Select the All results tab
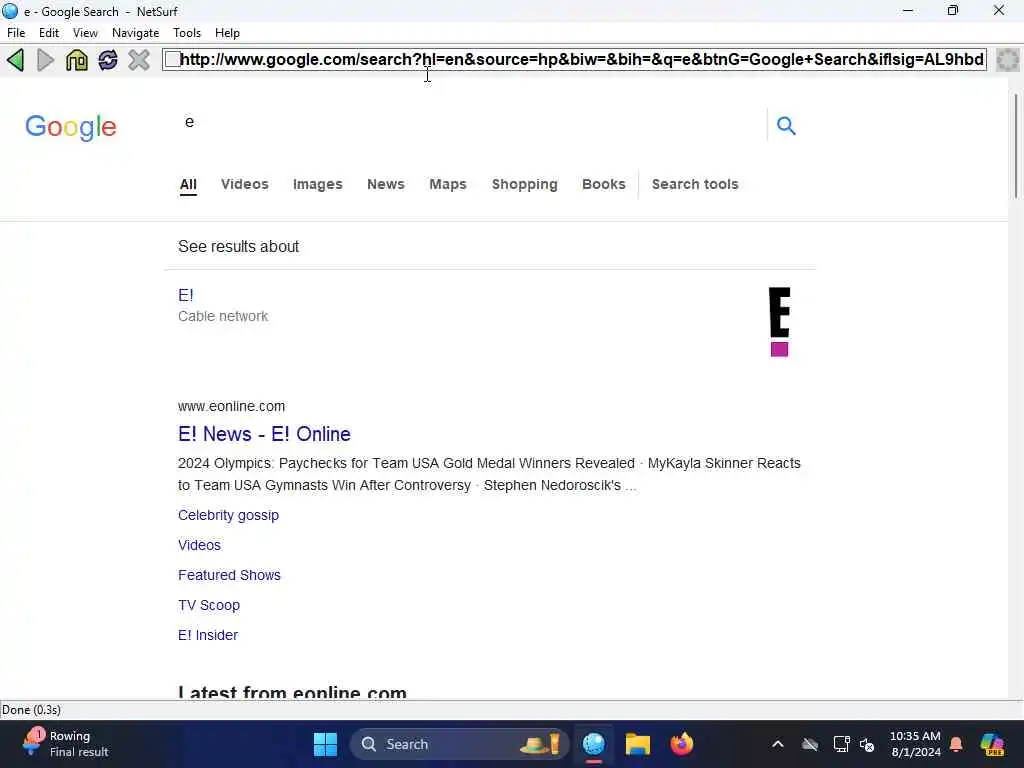Screen dimensions: 1024x768 pyautogui.click(x=188, y=184)
